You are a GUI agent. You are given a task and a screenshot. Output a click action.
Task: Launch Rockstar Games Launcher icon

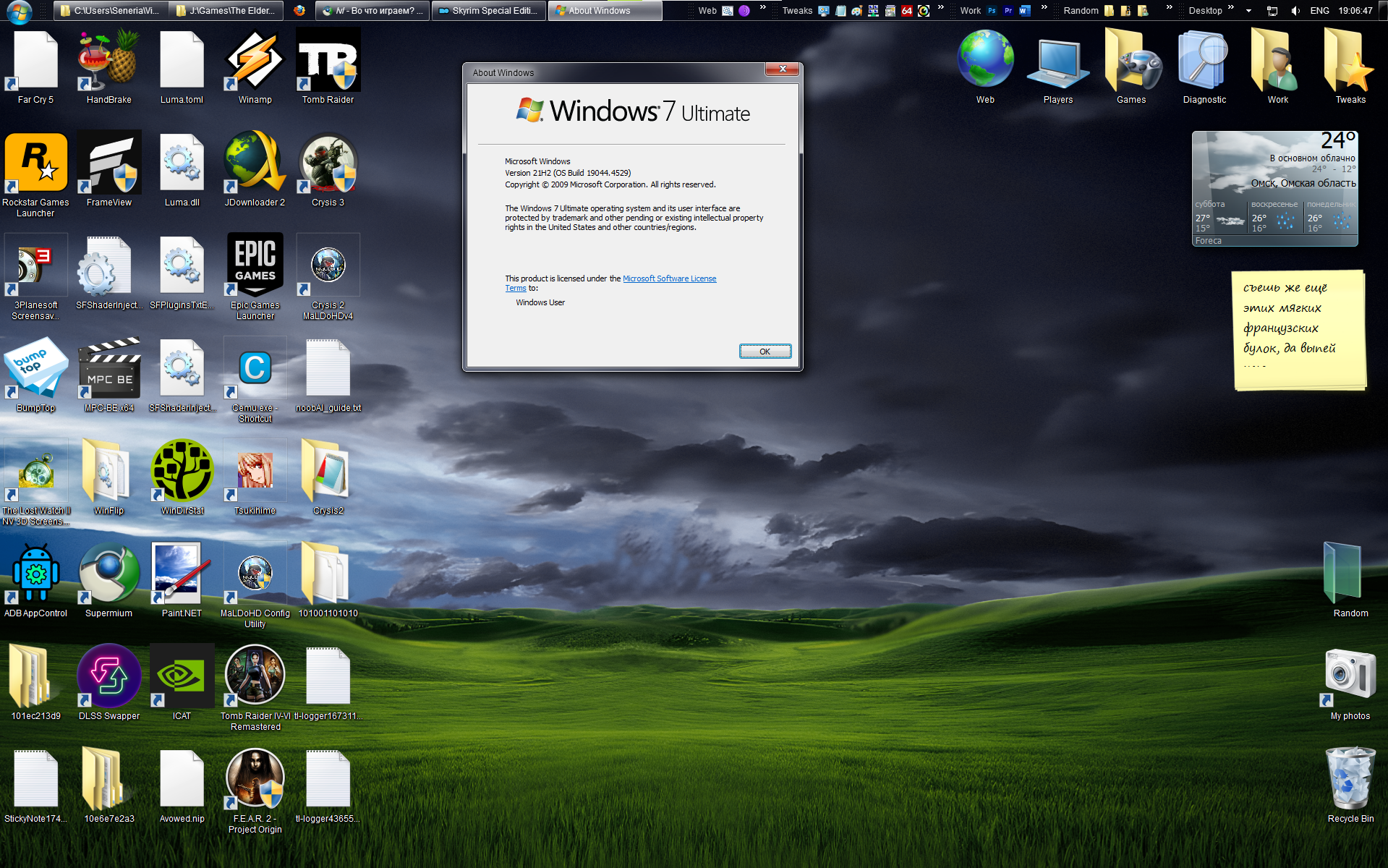coord(35,174)
